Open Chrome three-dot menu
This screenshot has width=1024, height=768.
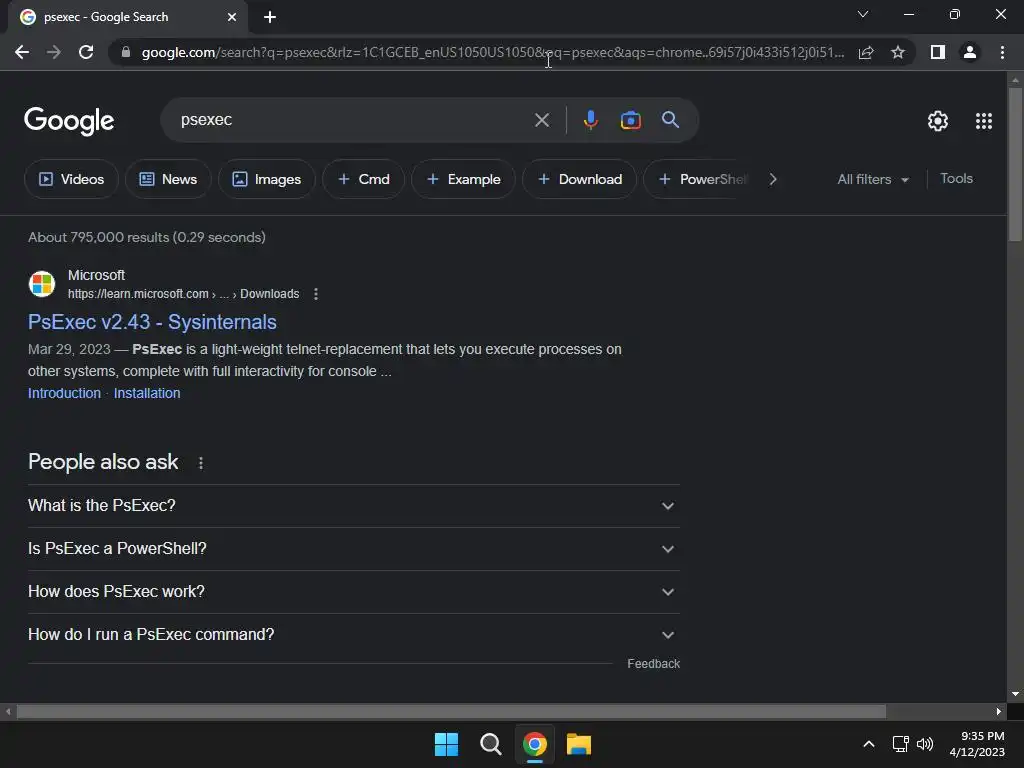click(x=1002, y=52)
